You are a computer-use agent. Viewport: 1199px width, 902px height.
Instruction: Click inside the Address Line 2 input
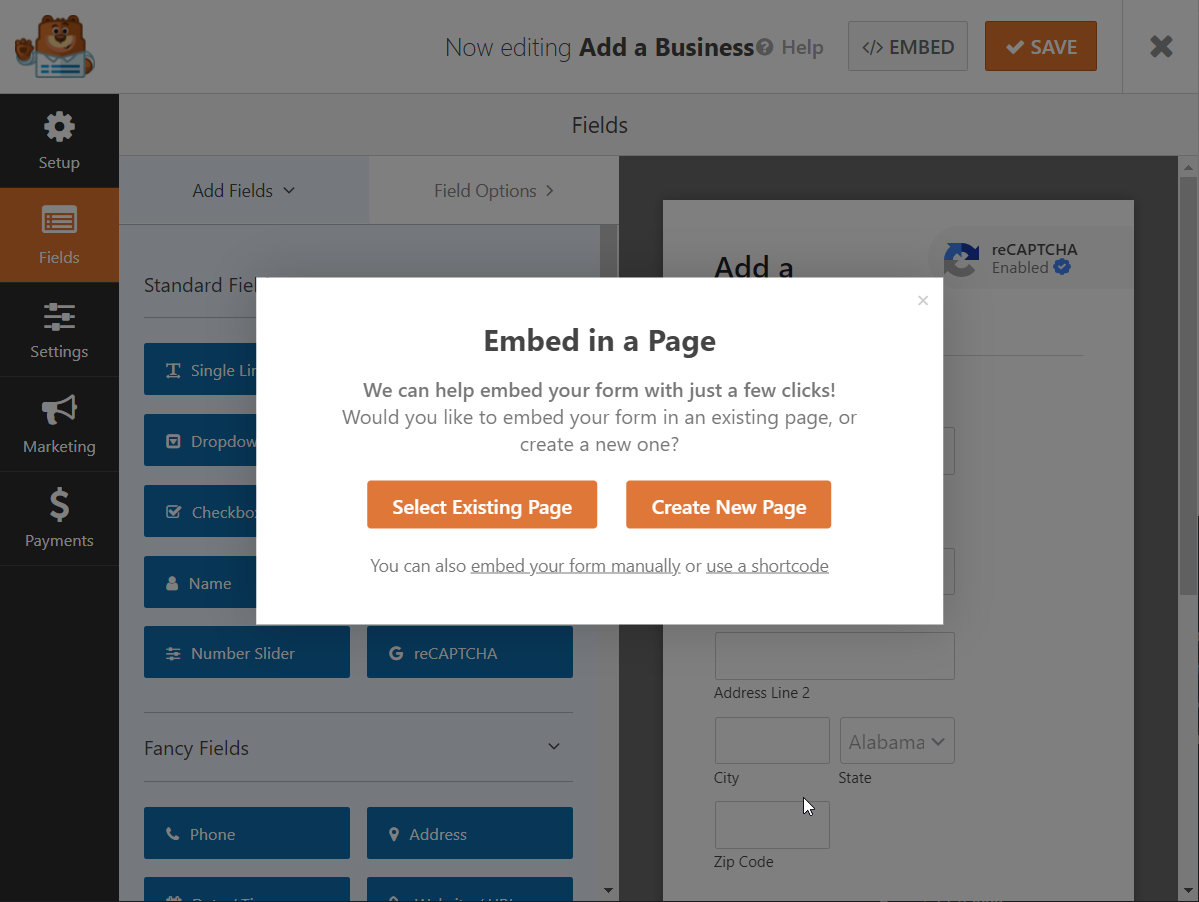834,656
